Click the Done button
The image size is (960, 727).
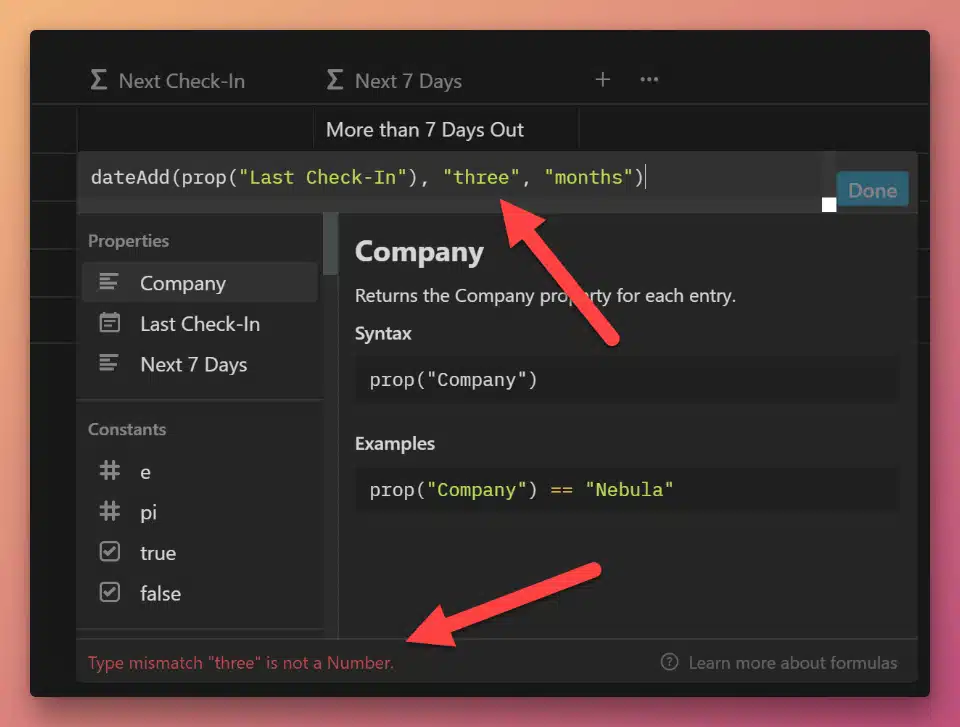coord(872,190)
